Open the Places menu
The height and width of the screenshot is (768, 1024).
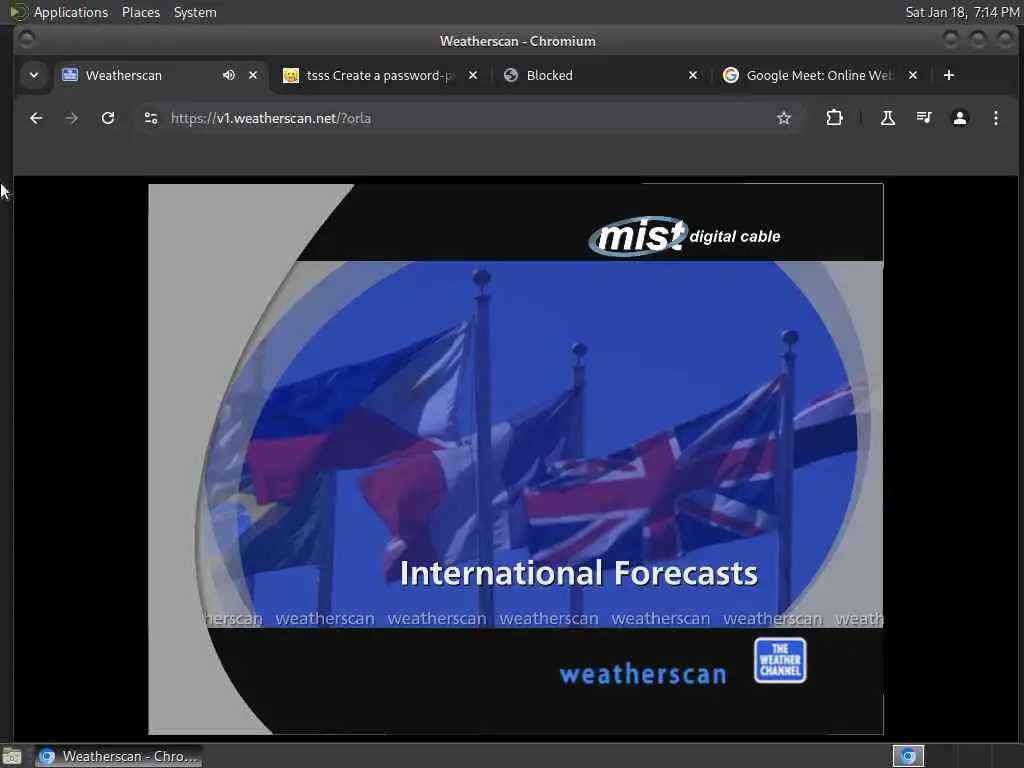140,12
